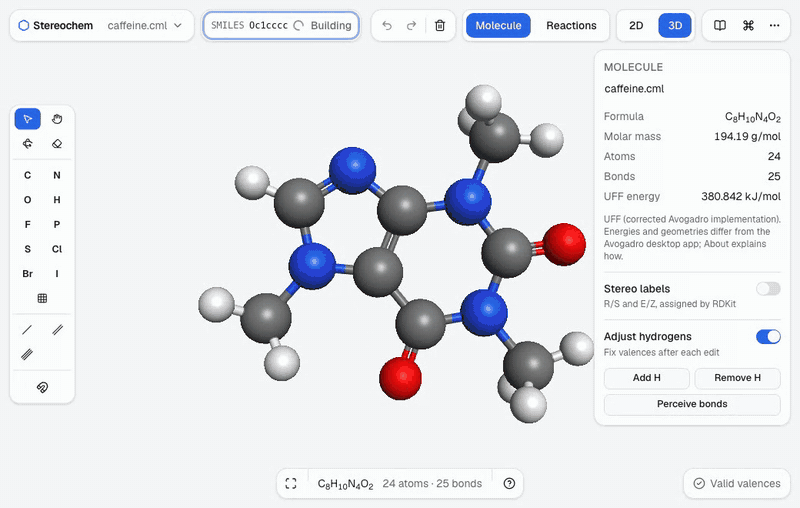
Task: Select sulfur element S
Action: click(x=28, y=249)
